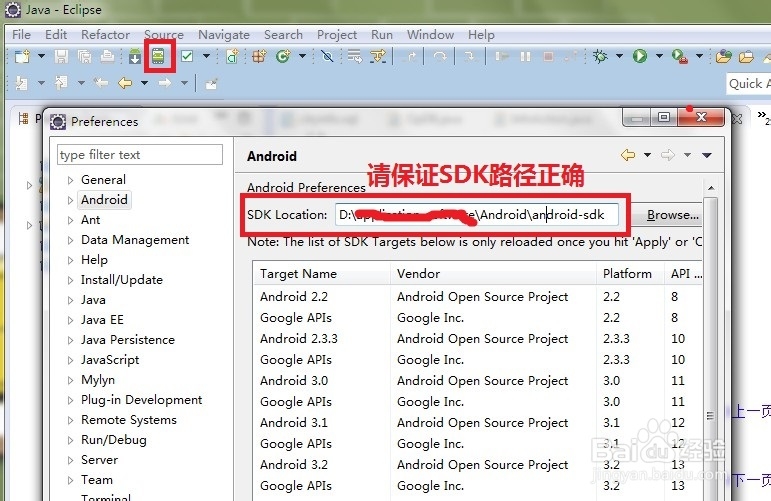Viewport: 771px width, 501px height.
Task: Open the Preferences page view menu arrow
Action: click(x=707, y=155)
